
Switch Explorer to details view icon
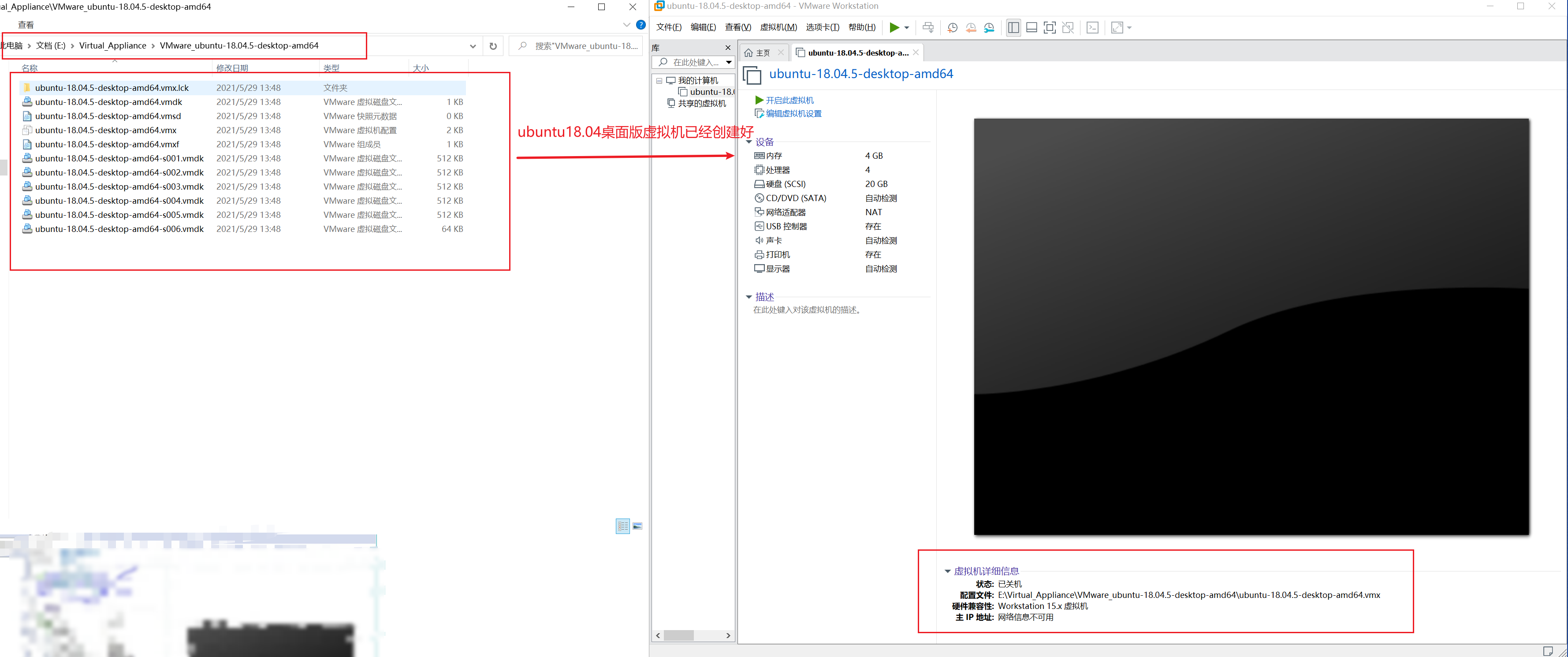[622, 526]
